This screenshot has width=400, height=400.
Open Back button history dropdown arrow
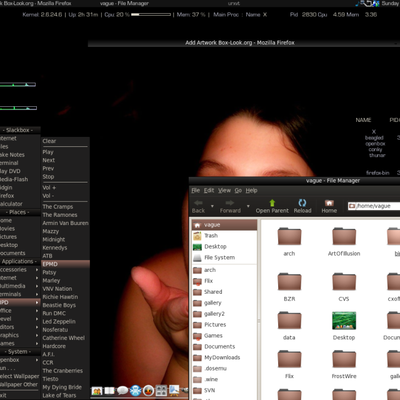coord(212,206)
